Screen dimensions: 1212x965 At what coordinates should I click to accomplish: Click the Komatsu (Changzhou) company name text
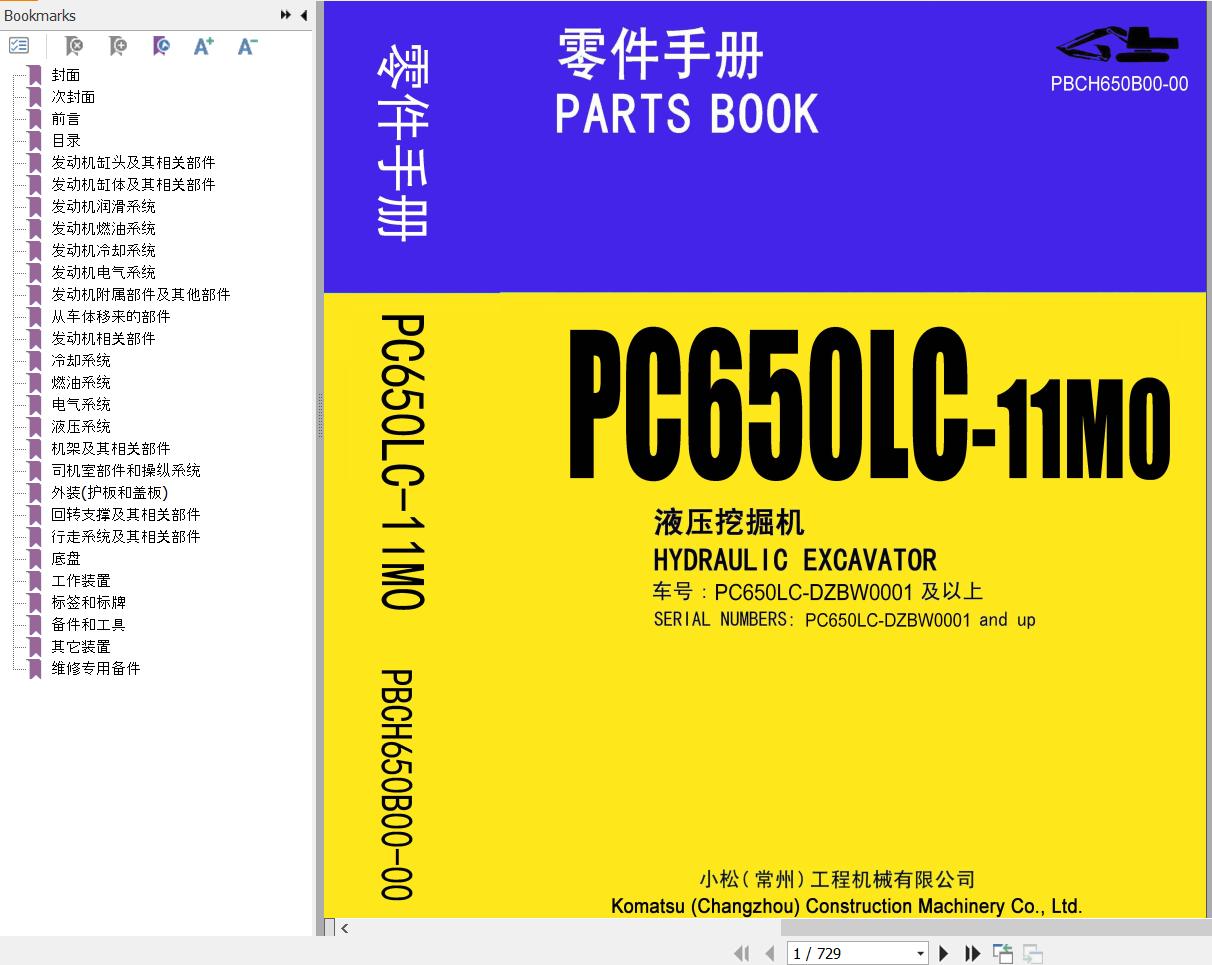[x=846, y=906]
